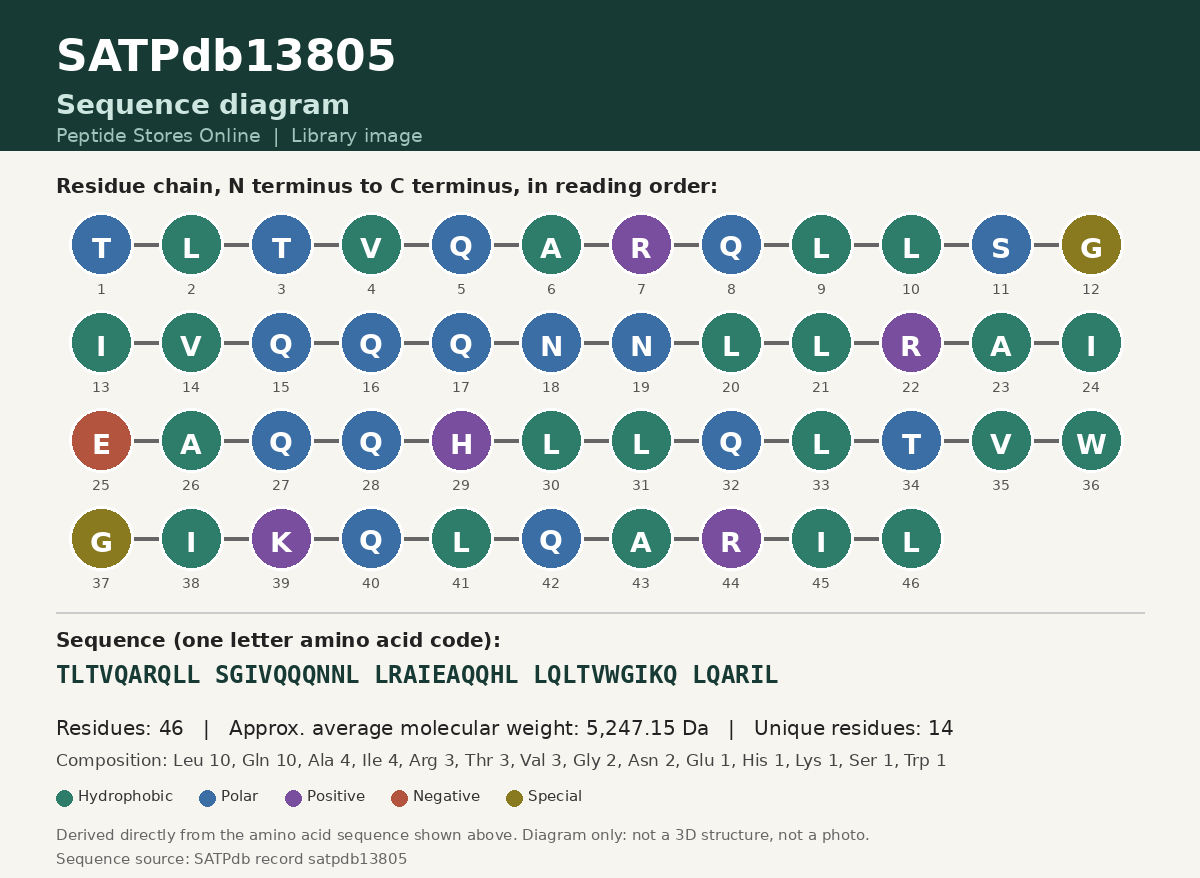Click the G residue circle numbered 37
Screen dimensions: 1200x878
coord(101,539)
